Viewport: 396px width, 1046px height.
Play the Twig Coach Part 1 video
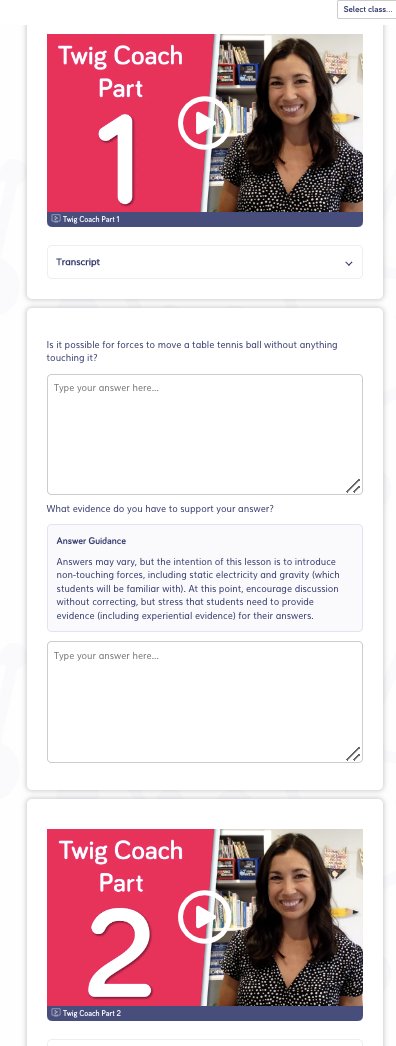click(204, 123)
